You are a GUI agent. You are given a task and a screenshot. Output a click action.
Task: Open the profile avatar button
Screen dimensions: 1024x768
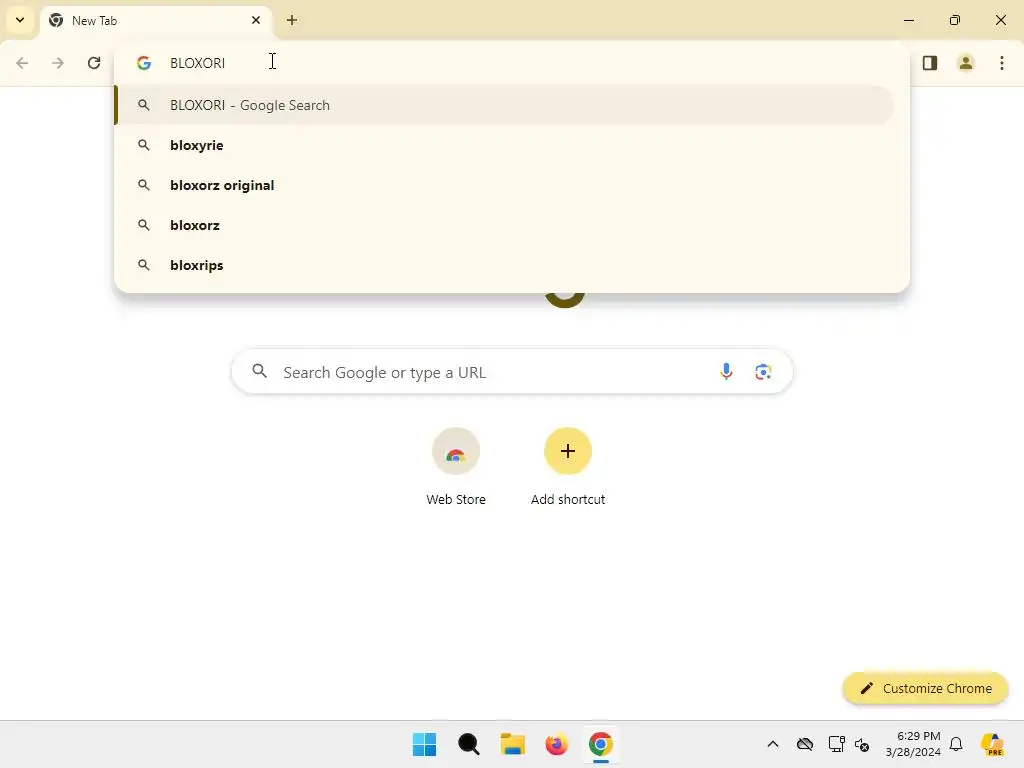(966, 63)
